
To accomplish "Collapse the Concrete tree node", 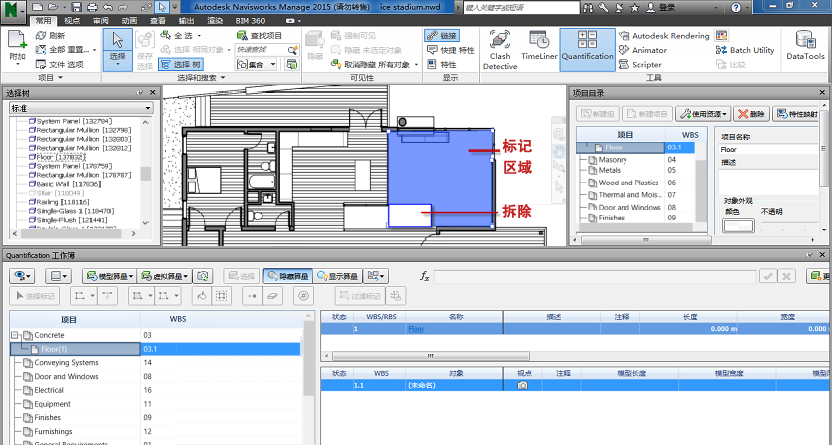I will [15, 335].
